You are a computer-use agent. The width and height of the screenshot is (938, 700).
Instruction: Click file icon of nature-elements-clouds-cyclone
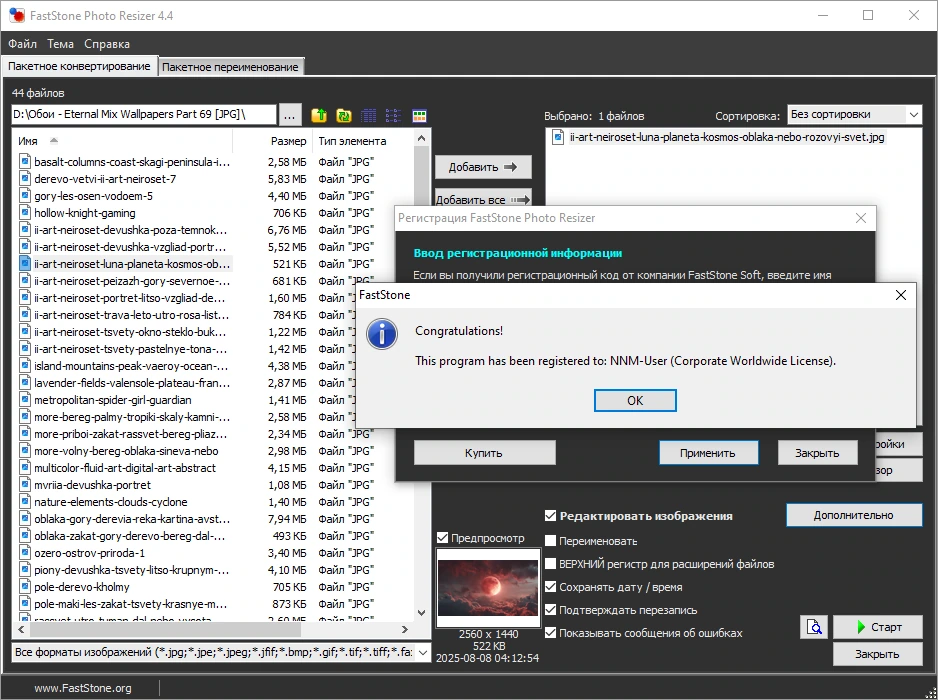point(25,501)
